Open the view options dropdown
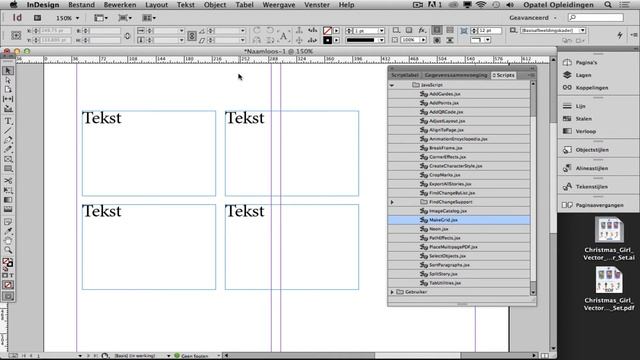640x360 pixels. (101, 18)
